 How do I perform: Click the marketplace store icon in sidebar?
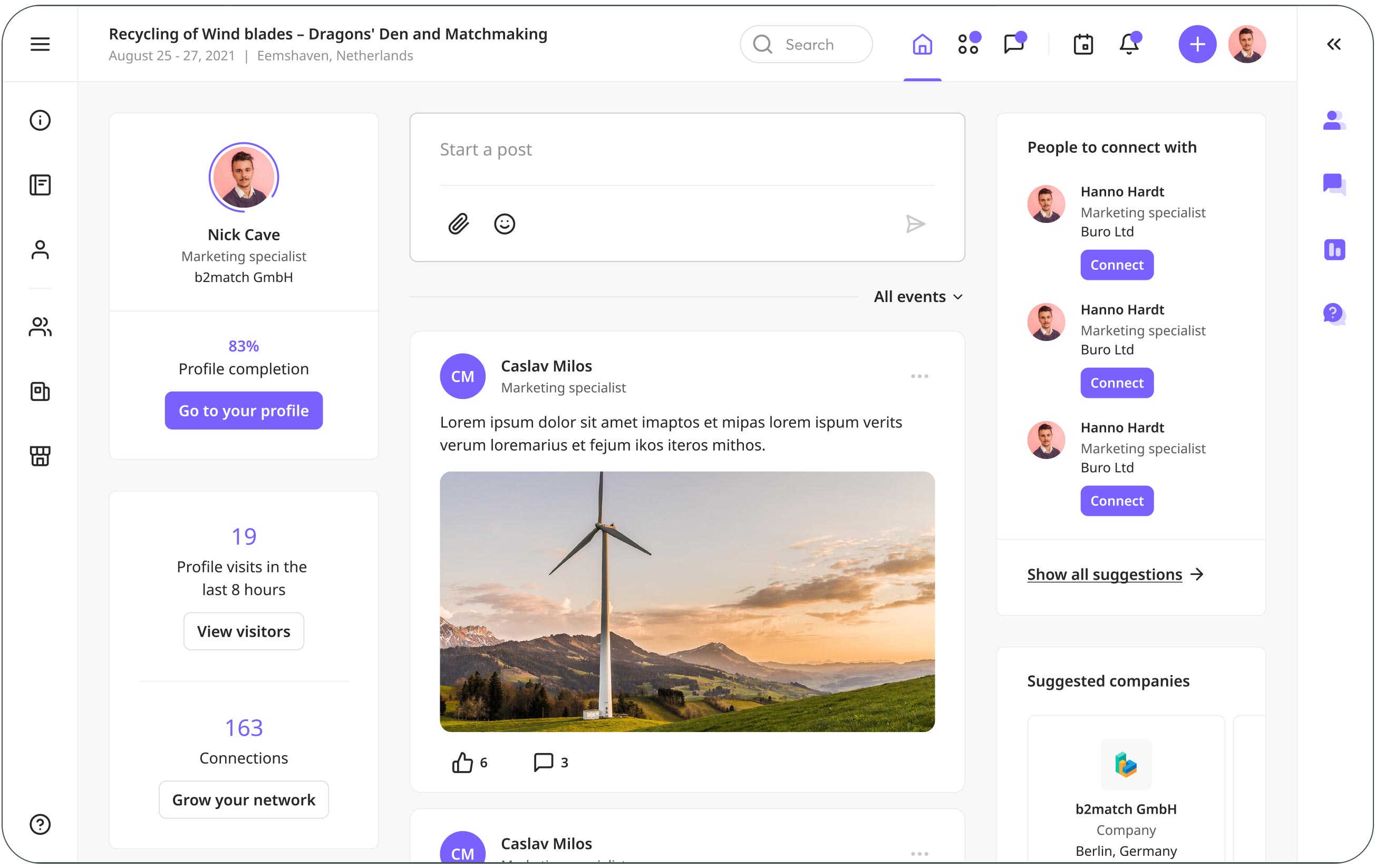pyautogui.click(x=40, y=456)
